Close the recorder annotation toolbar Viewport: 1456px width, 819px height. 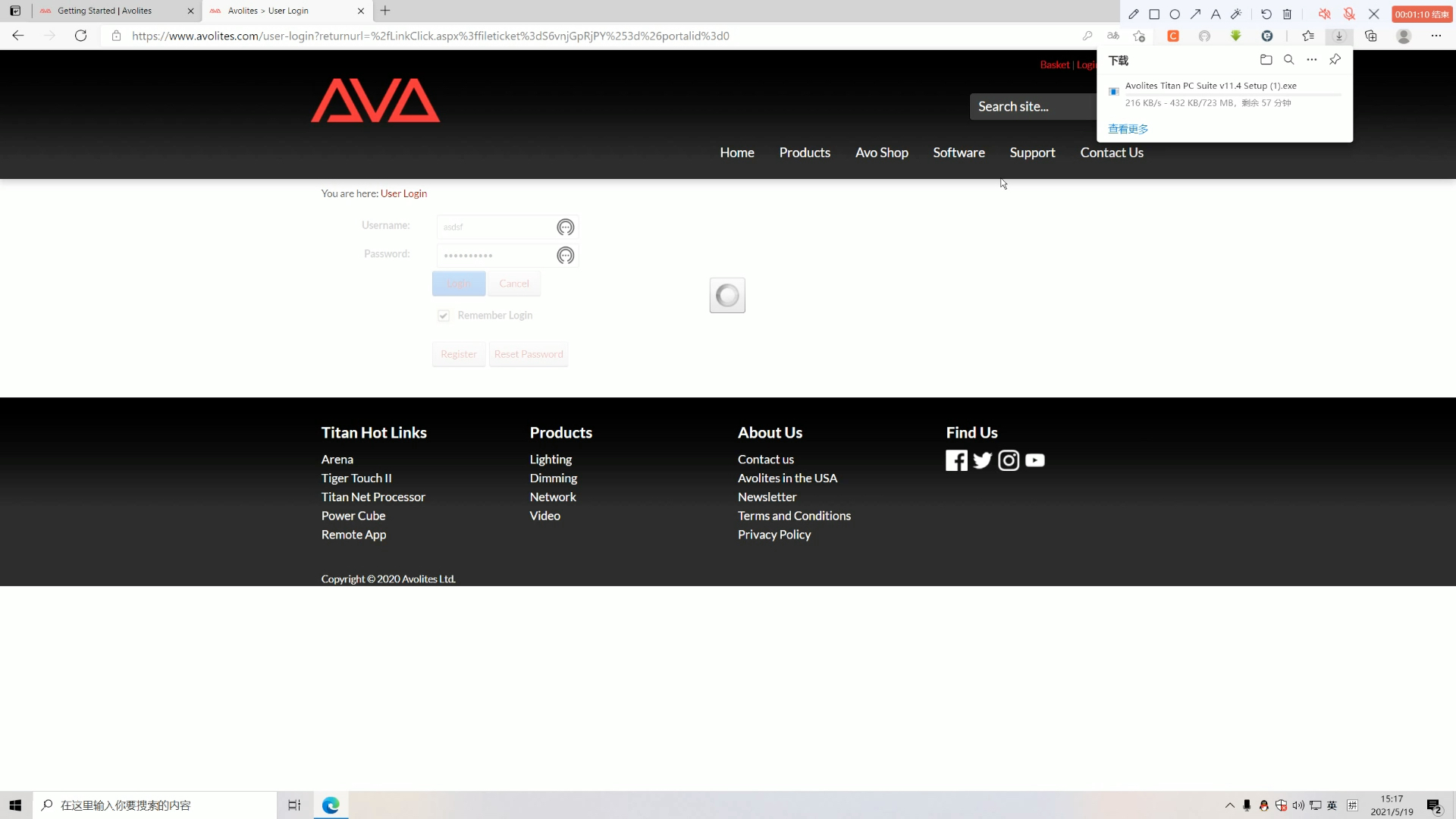point(1374,14)
